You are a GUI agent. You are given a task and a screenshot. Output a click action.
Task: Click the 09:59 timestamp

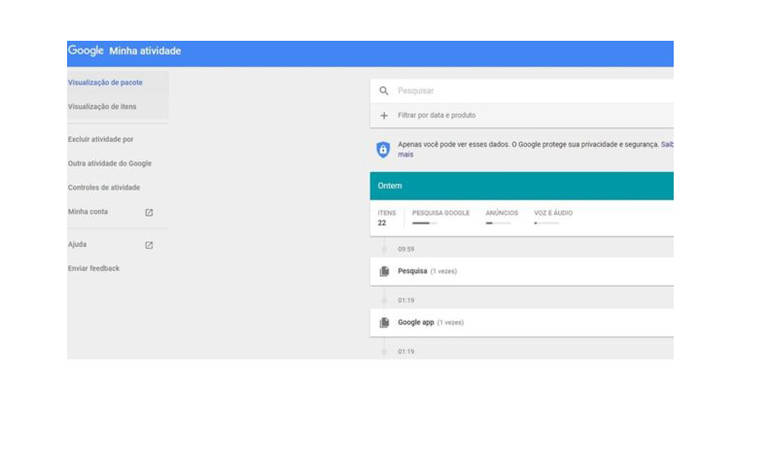406,249
